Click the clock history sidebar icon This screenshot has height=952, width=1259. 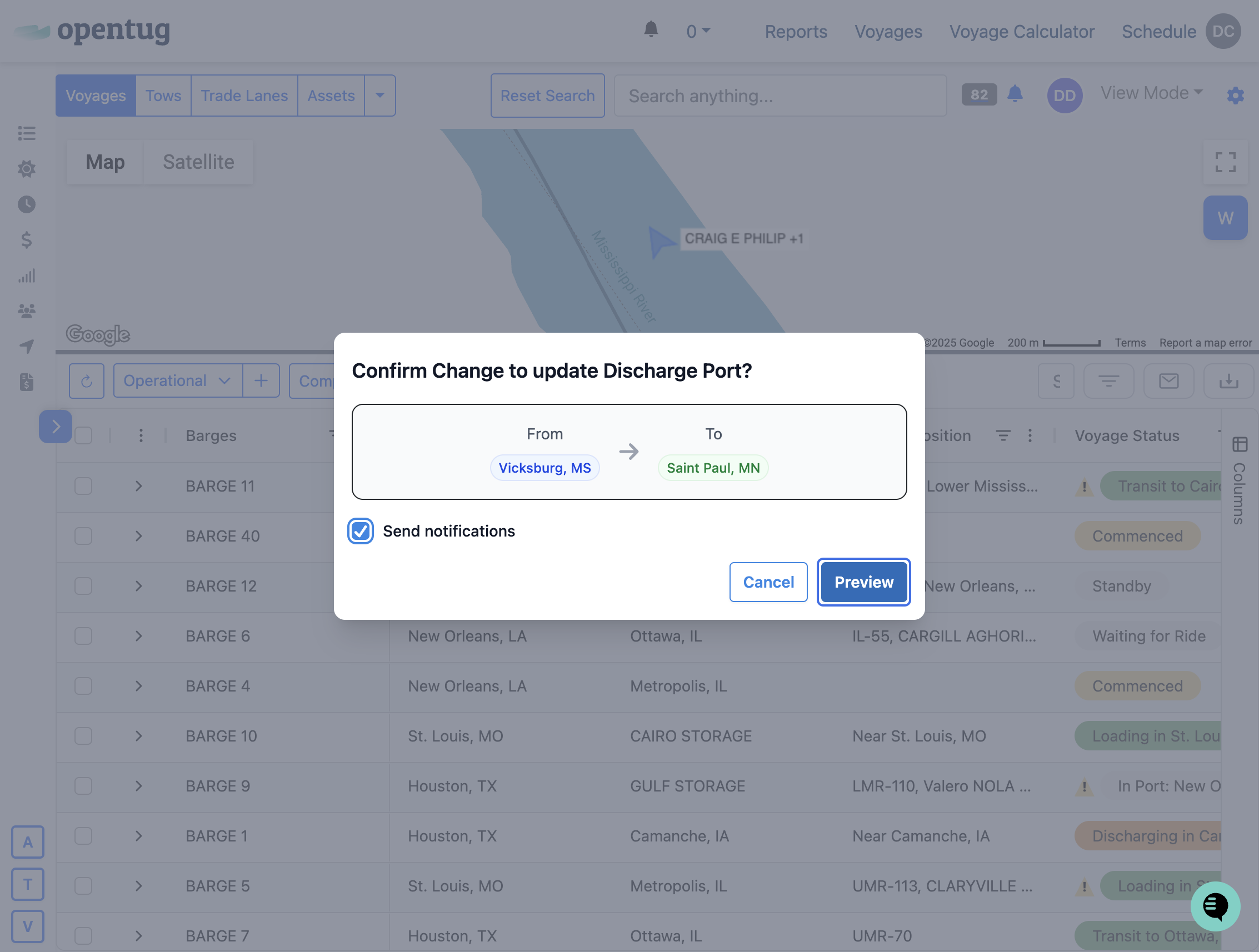[x=26, y=204]
